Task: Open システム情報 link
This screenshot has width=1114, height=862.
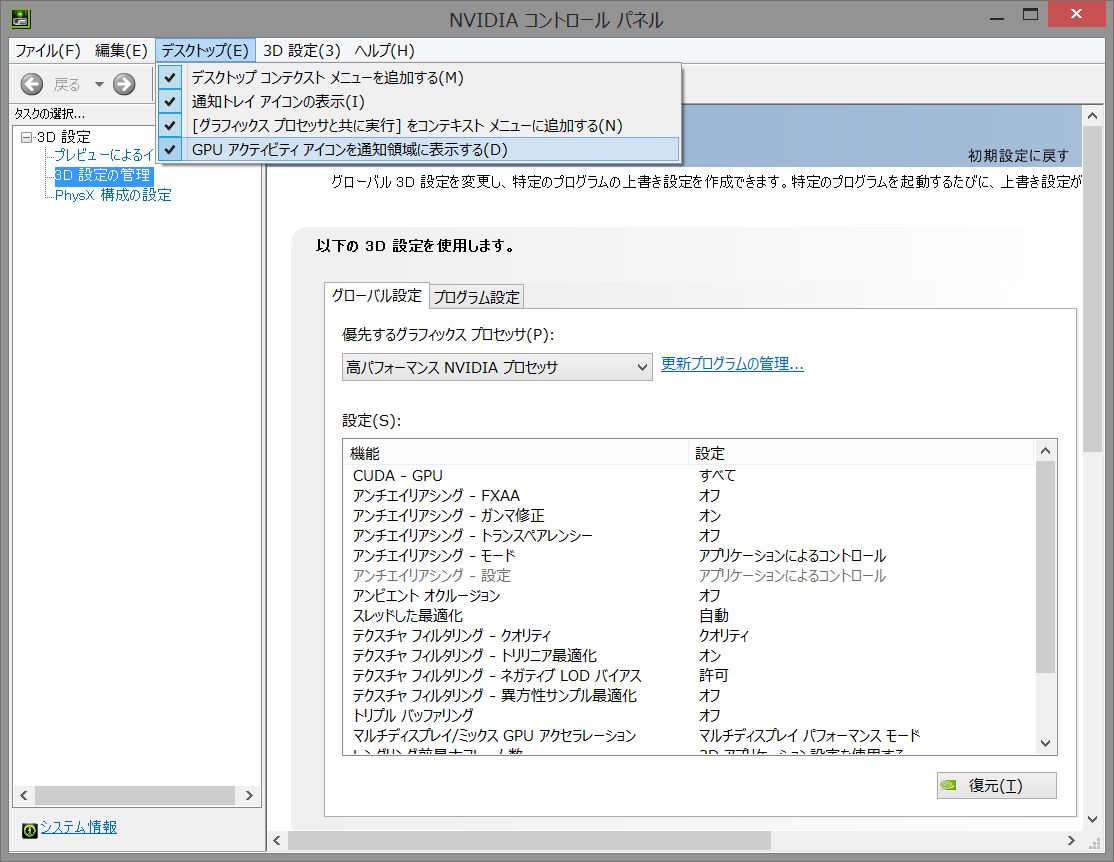Action: [78, 827]
